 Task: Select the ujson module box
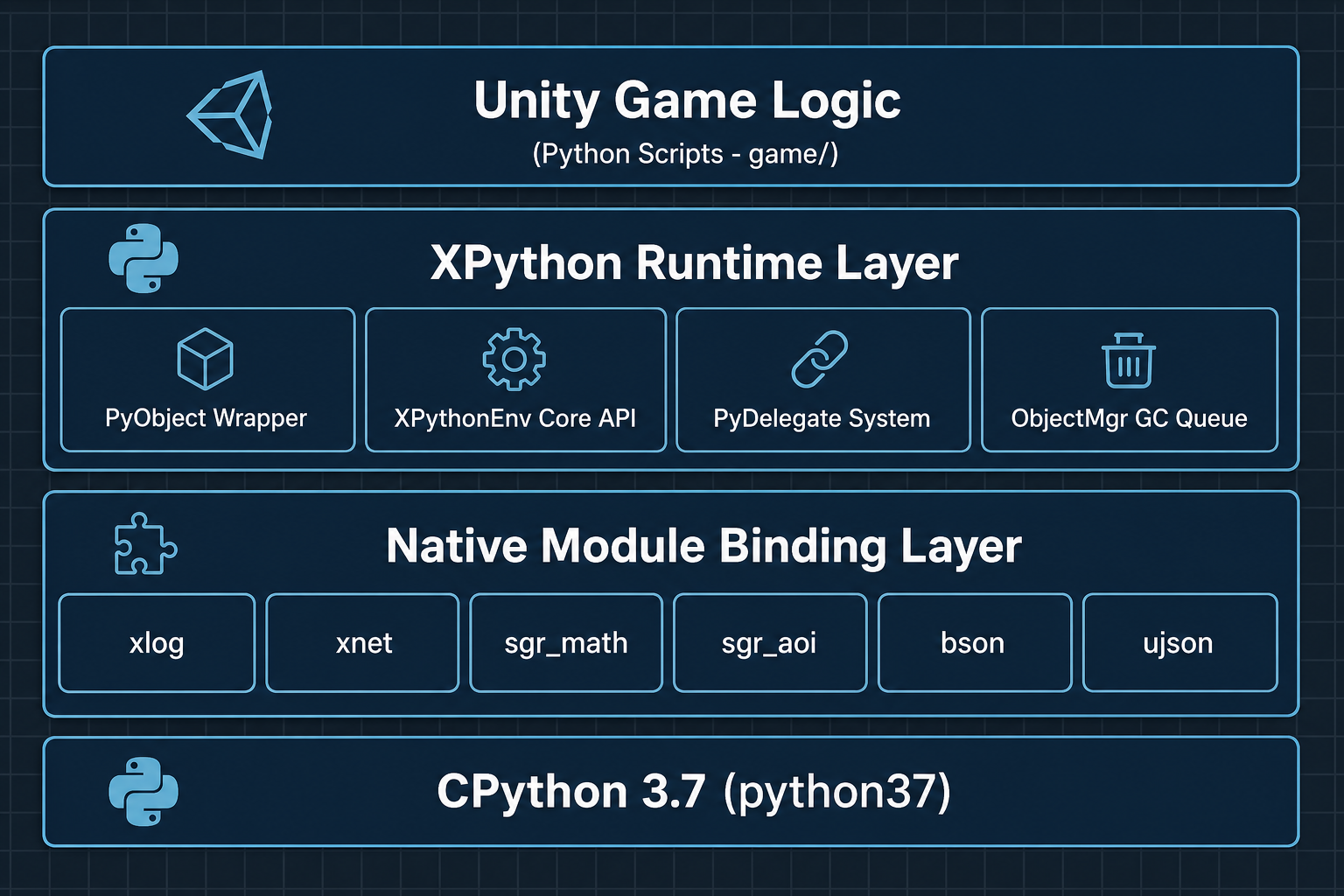tap(1180, 643)
